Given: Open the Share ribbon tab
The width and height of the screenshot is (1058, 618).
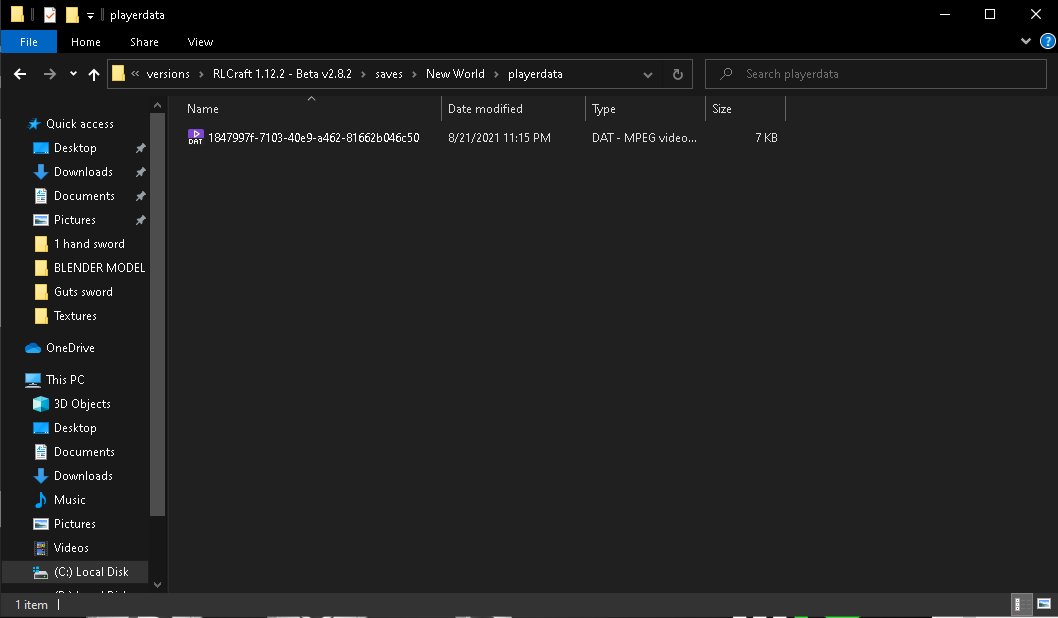Looking at the screenshot, I should pyautogui.click(x=144, y=42).
